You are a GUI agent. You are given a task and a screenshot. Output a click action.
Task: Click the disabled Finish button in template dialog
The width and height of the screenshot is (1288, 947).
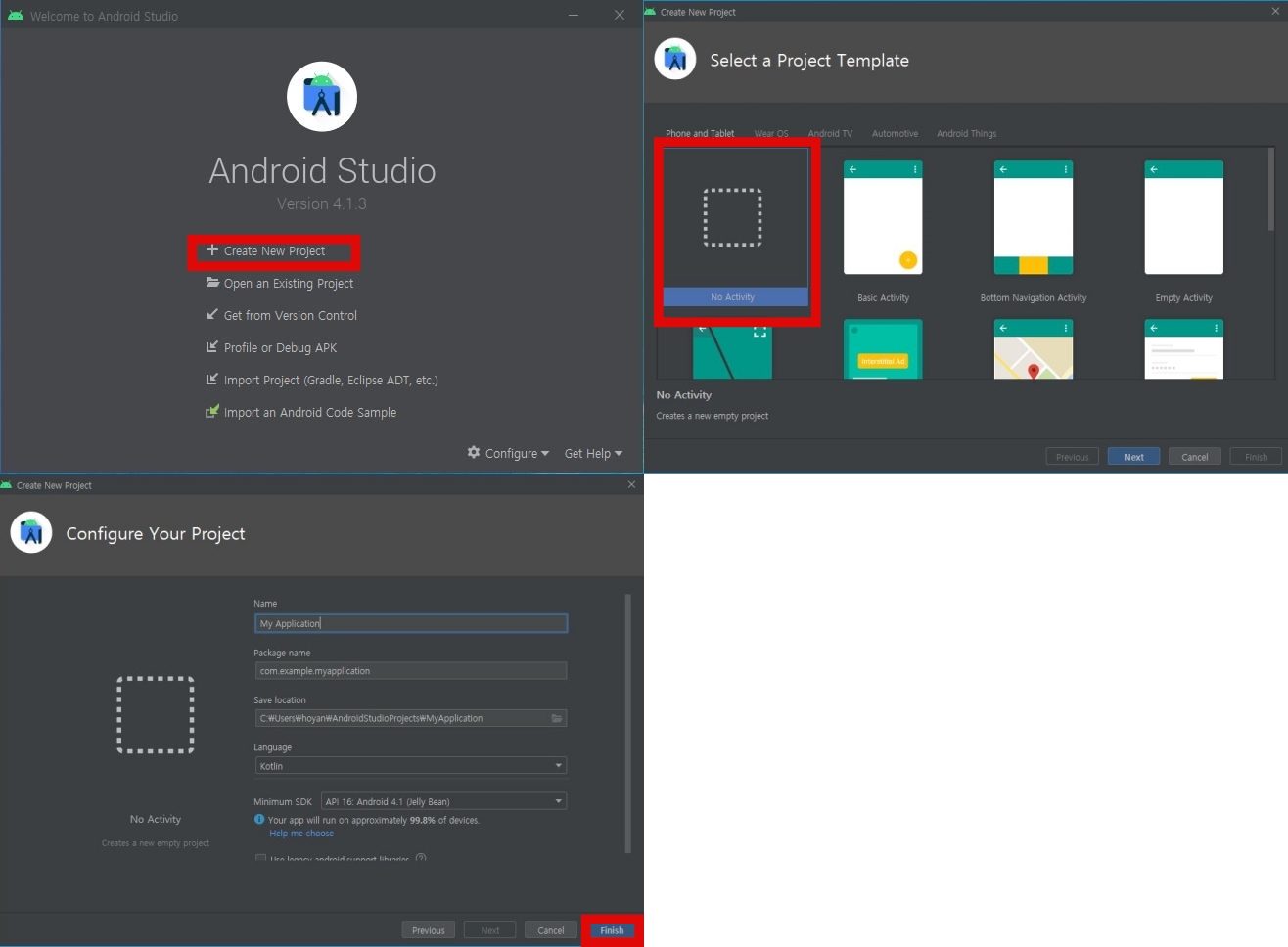click(1256, 457)
